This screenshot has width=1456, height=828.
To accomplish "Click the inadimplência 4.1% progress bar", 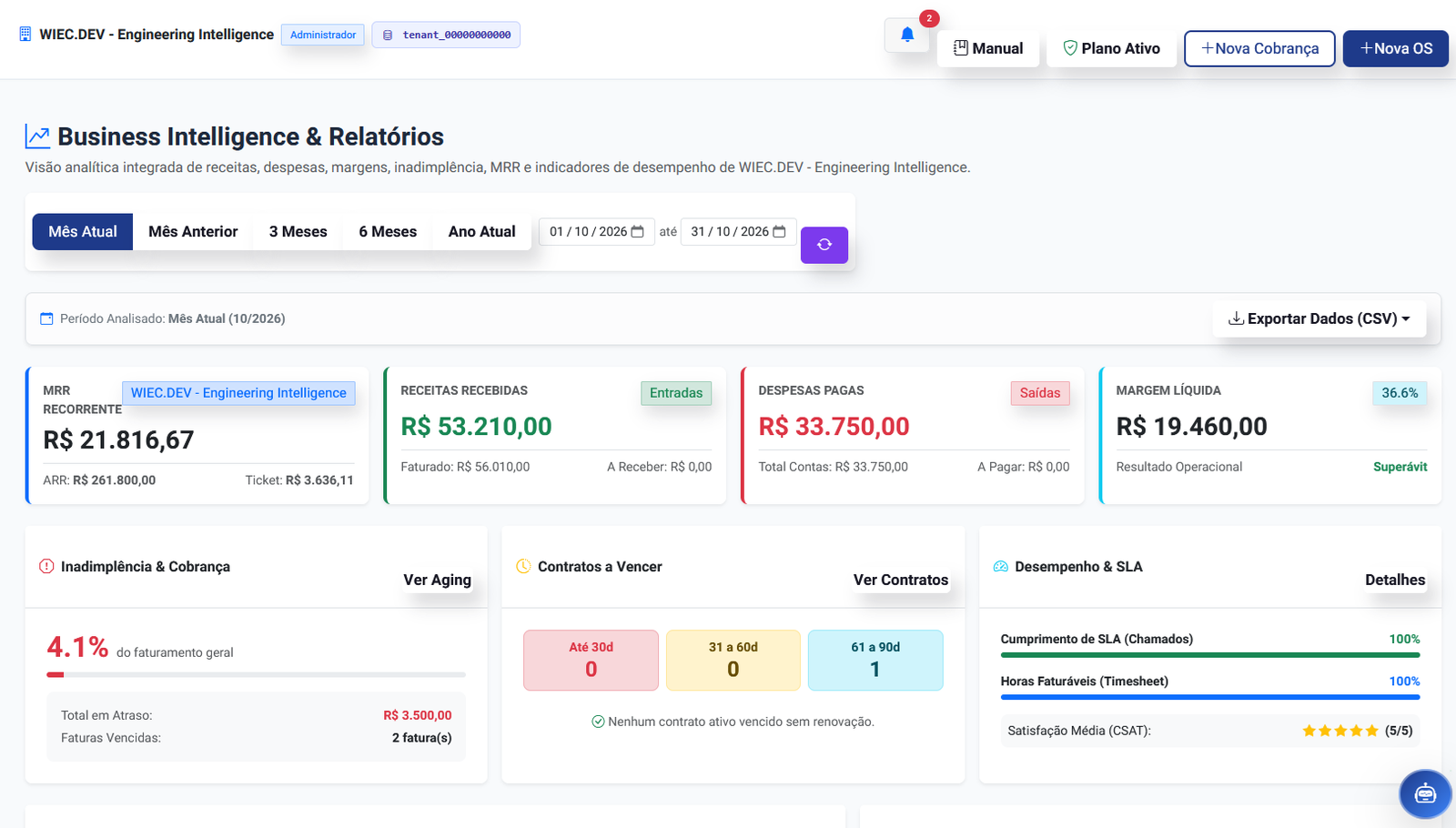I will point(256,674).
